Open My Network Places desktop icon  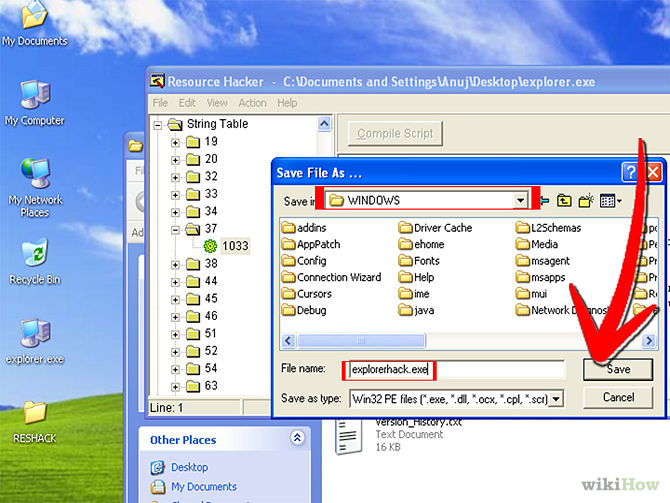(35, 188)
